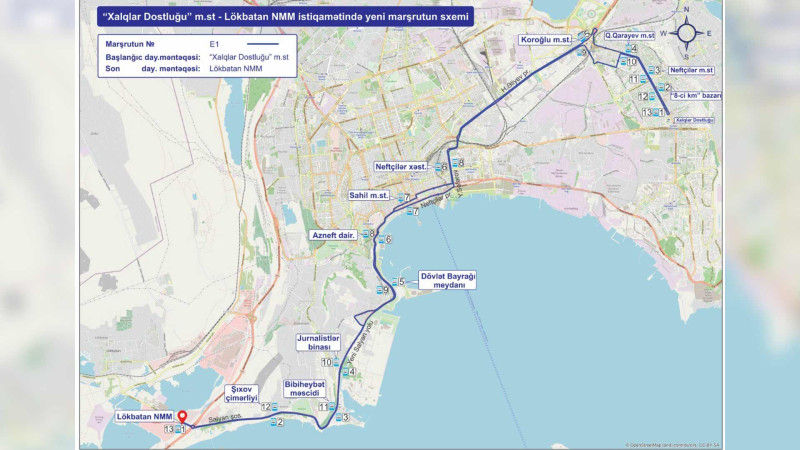
Task: Click the Yeni Salyan yolu street label
Action: 360,341
